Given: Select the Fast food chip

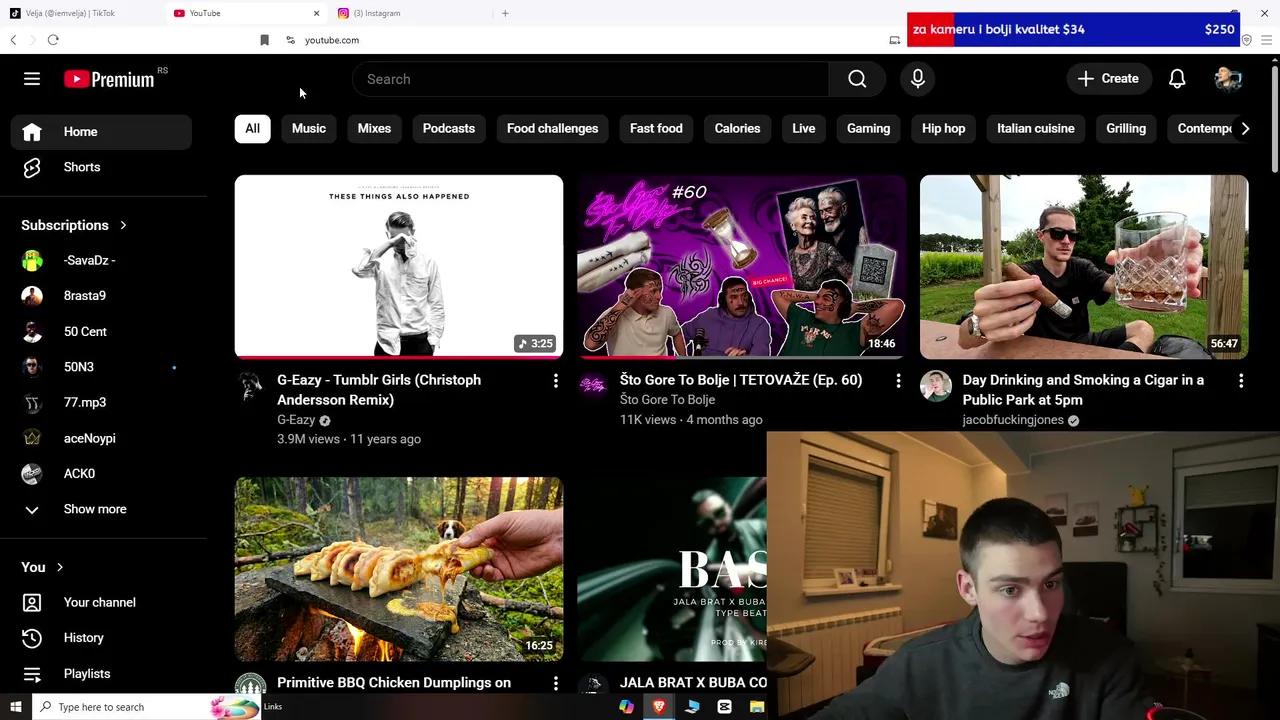Looking at the screenshot, I should (x=656, y=128).
